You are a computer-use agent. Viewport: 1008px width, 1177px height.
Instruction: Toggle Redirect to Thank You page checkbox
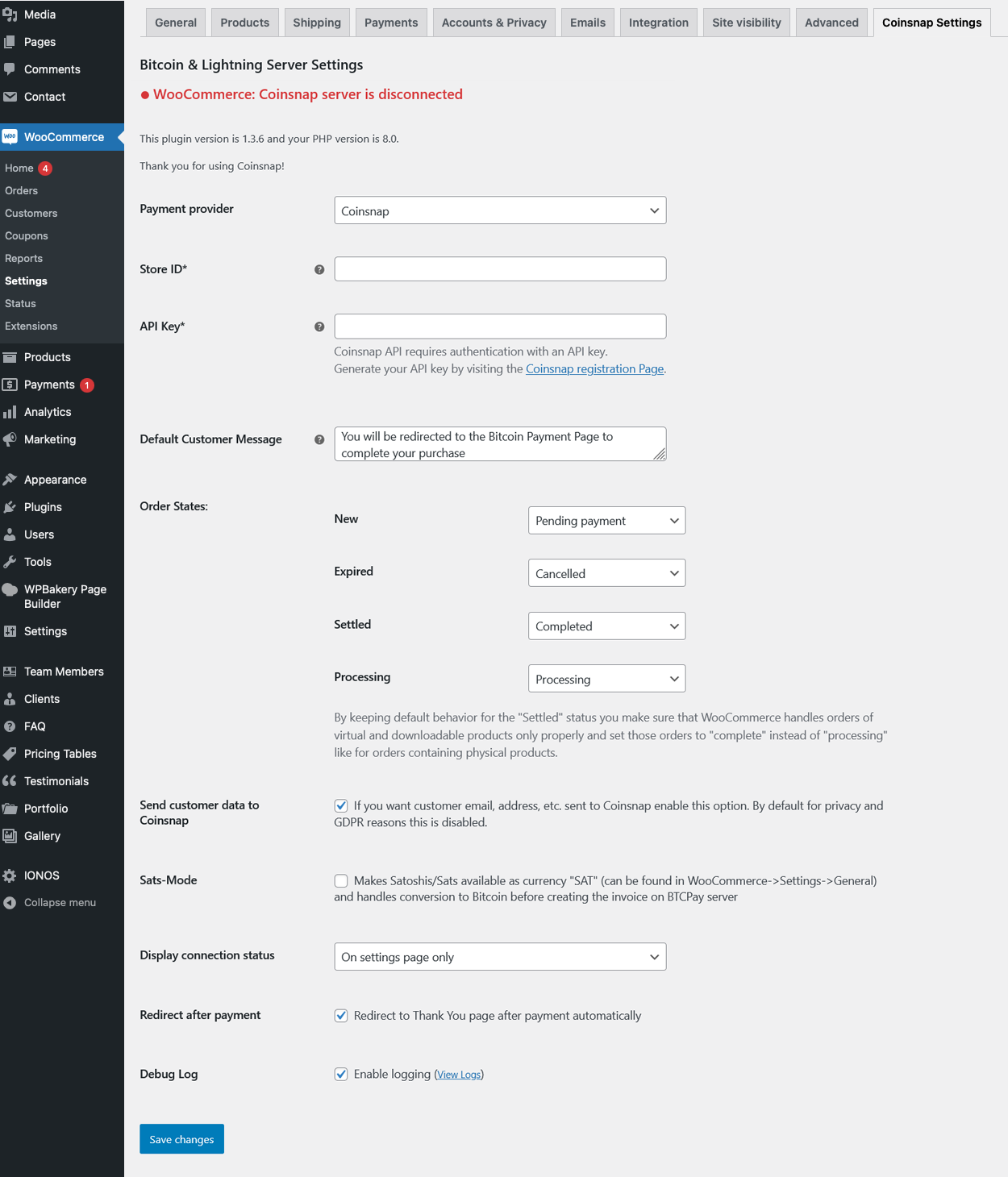[341, 1015]
